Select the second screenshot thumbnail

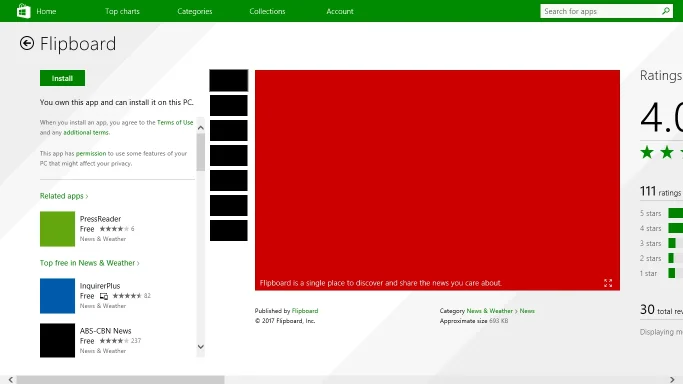click(229, 105)
